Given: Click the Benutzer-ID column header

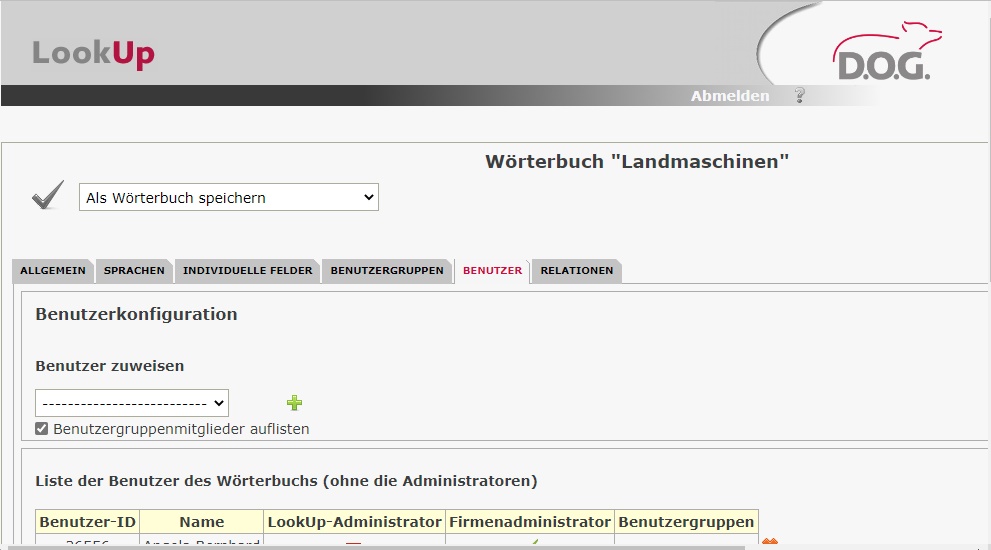Looking at the screenshot, I should [x=87, y=522].
